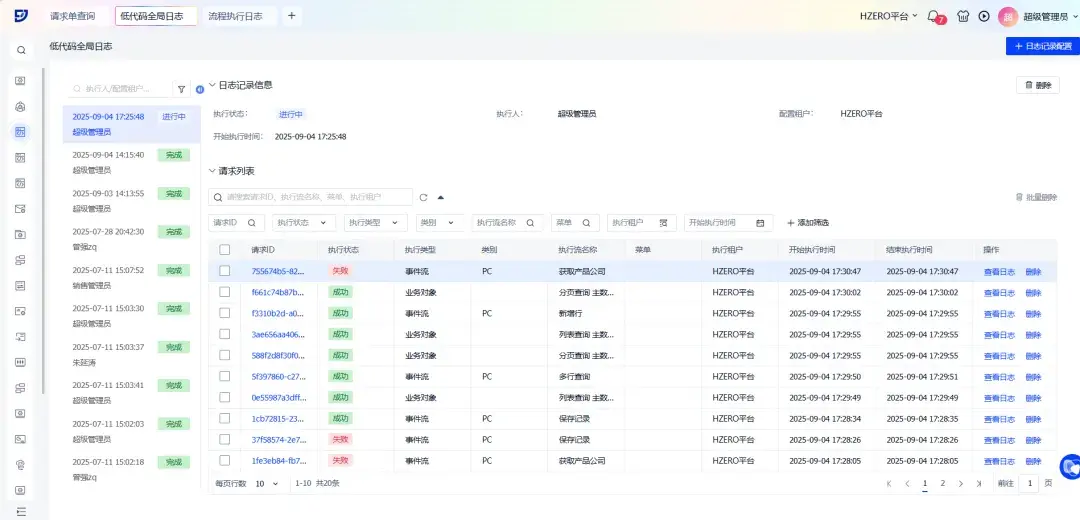Screen dimensions: 1080x520
Task: Check the row for request 755674b5-82...
Action: coord(225,271)
